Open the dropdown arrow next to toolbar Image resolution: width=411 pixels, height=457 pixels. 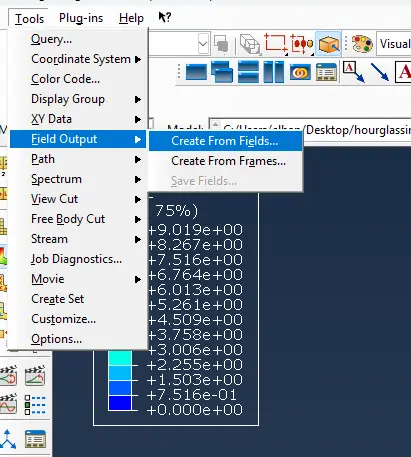(203, 44)
